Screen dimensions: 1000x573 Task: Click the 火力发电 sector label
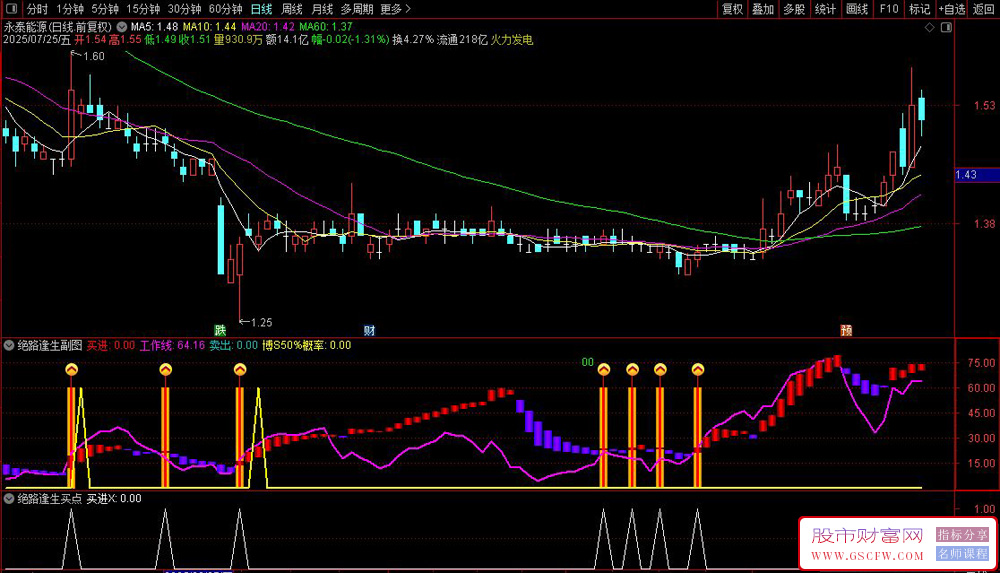tap(511, 40)
